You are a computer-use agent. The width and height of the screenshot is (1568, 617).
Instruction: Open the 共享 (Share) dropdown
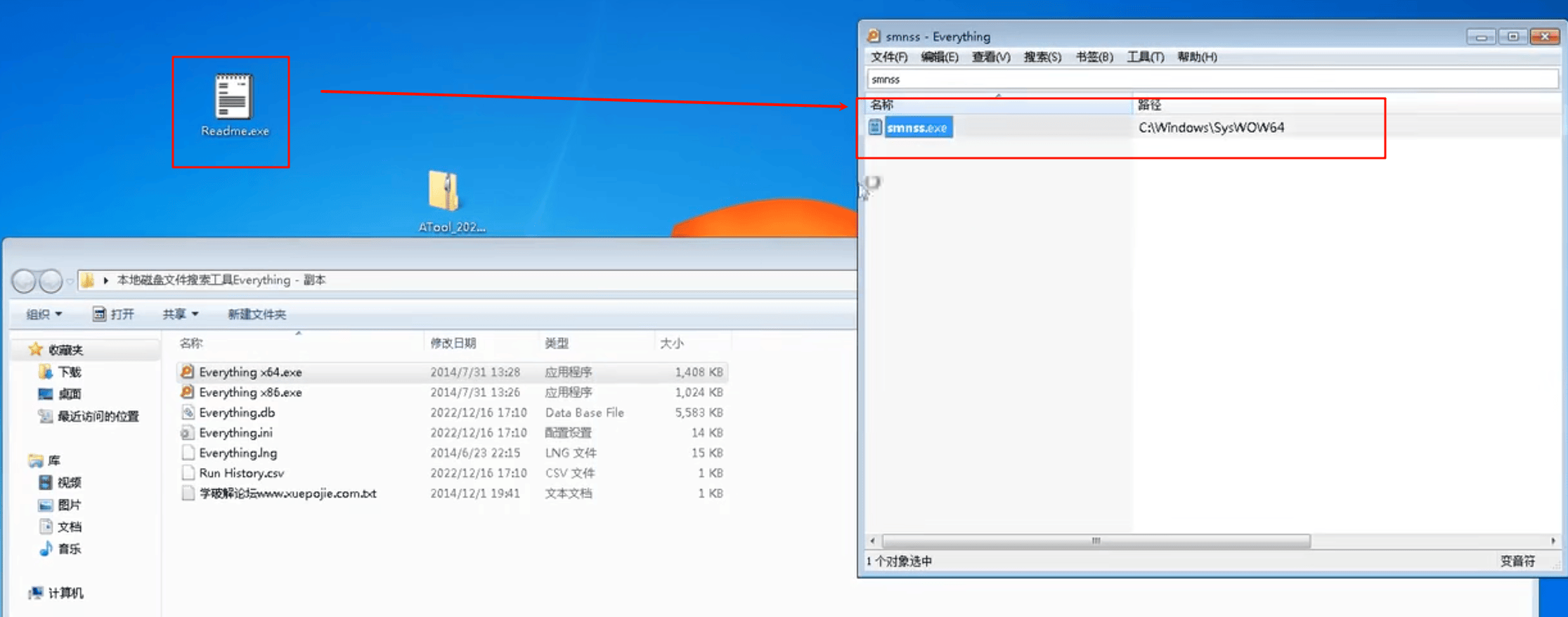tap(180, 314)
